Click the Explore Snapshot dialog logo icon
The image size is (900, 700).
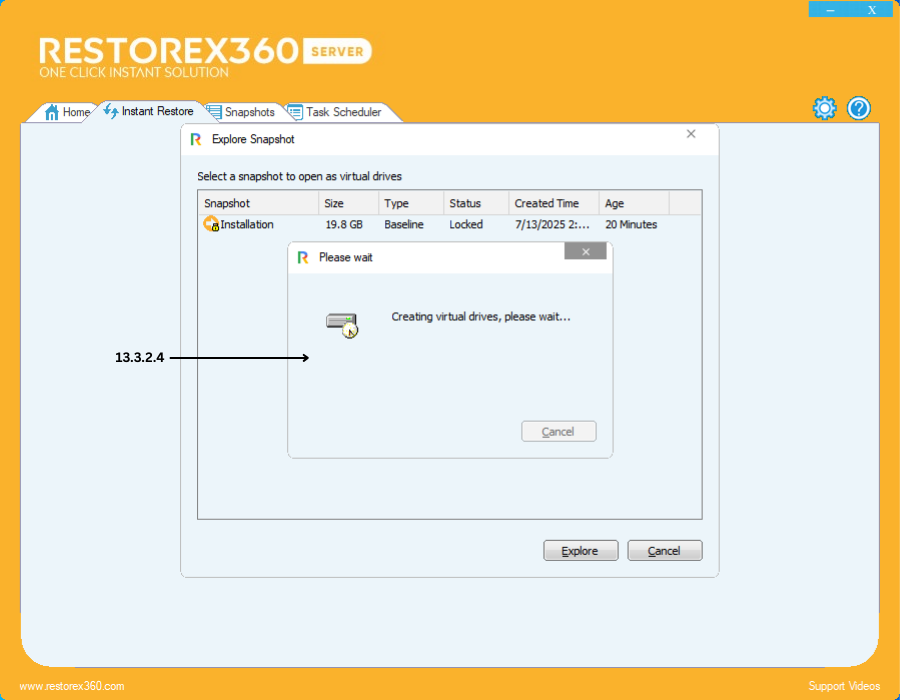pos(196,139)
